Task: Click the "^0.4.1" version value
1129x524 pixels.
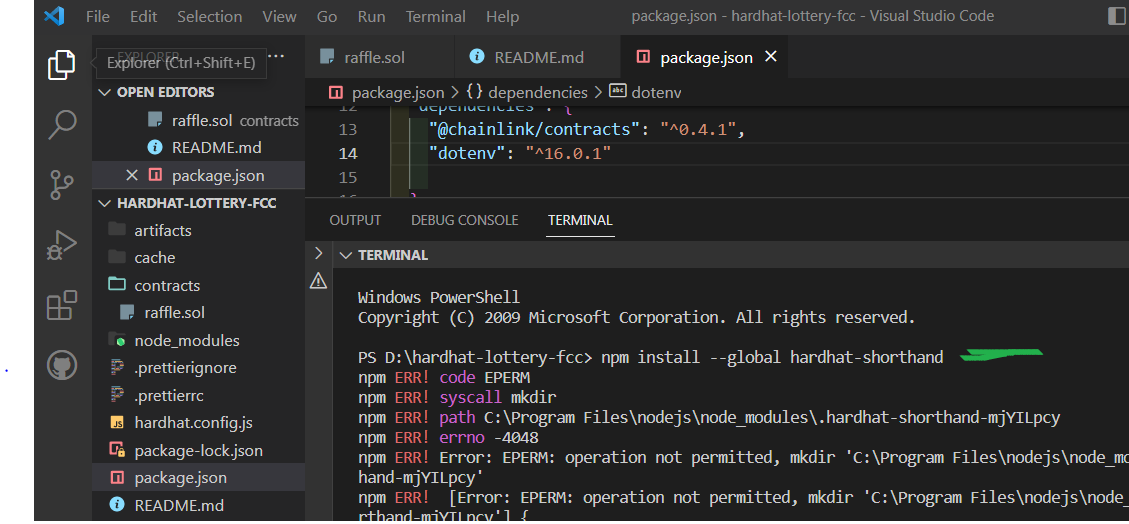Action: coord(696,130)
